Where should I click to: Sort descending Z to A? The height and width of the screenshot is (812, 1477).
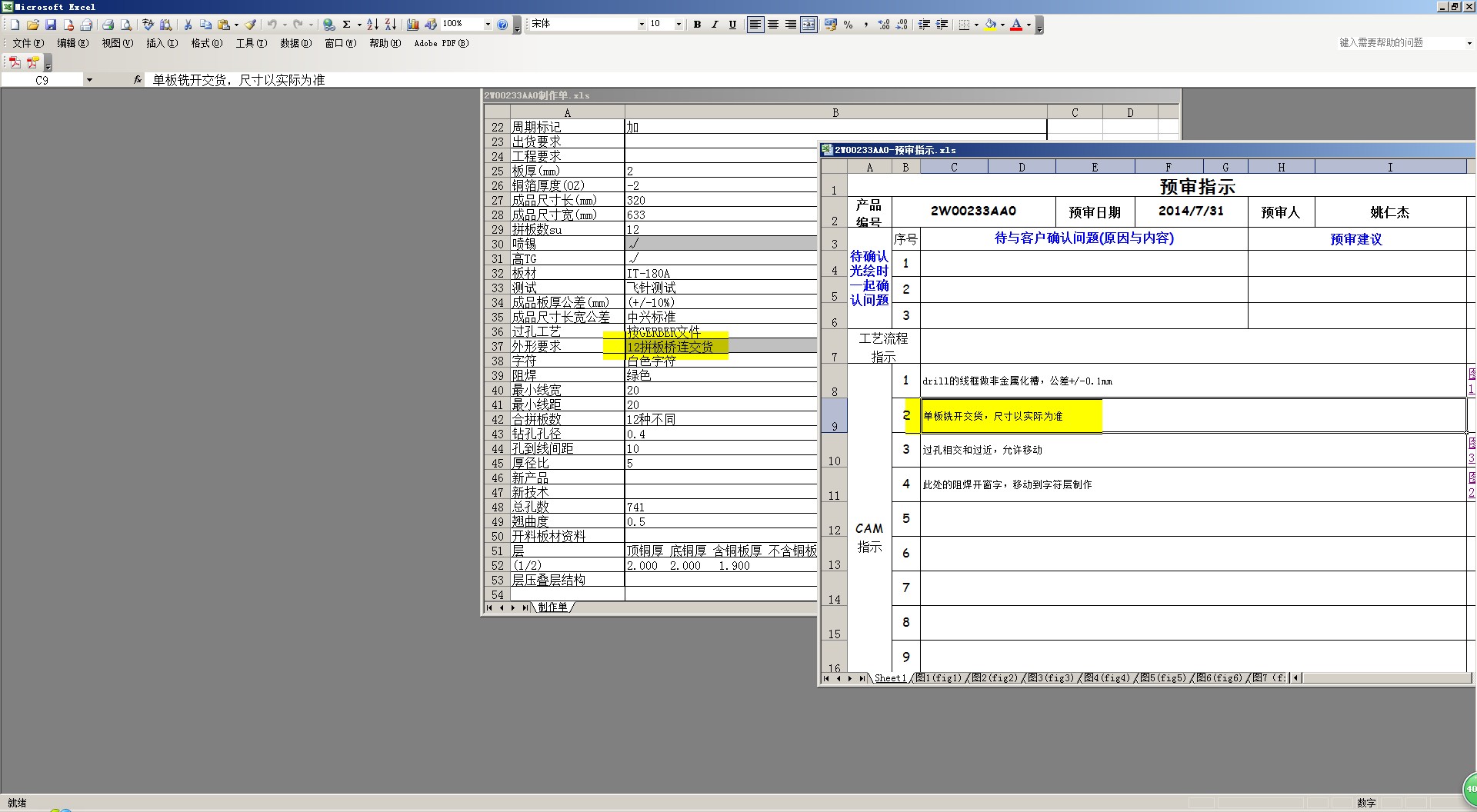[390, 25]
